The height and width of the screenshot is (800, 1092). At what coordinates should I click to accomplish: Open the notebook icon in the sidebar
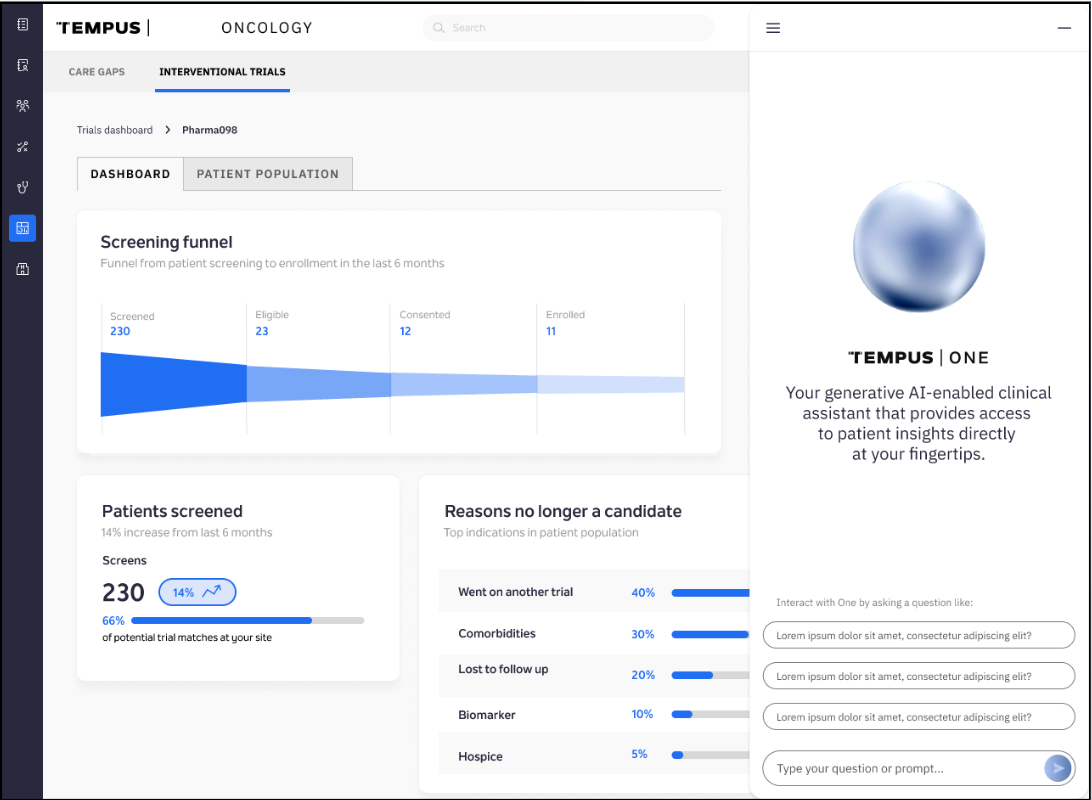(22, 25)
